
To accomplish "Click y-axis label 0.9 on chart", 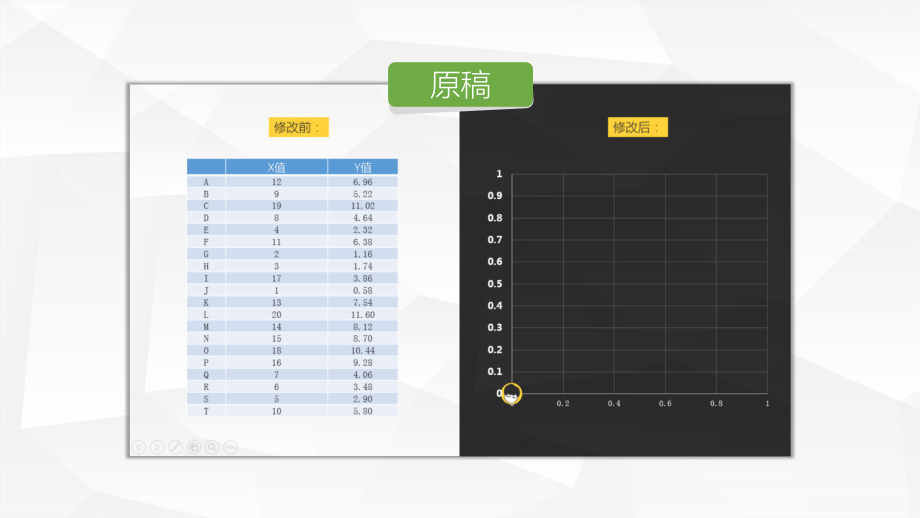I will click(495, 196).
